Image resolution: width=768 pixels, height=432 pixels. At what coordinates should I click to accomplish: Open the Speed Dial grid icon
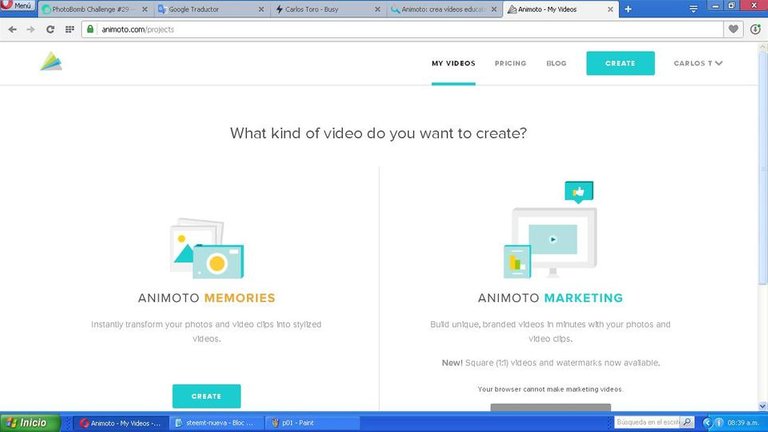[70, 29]
